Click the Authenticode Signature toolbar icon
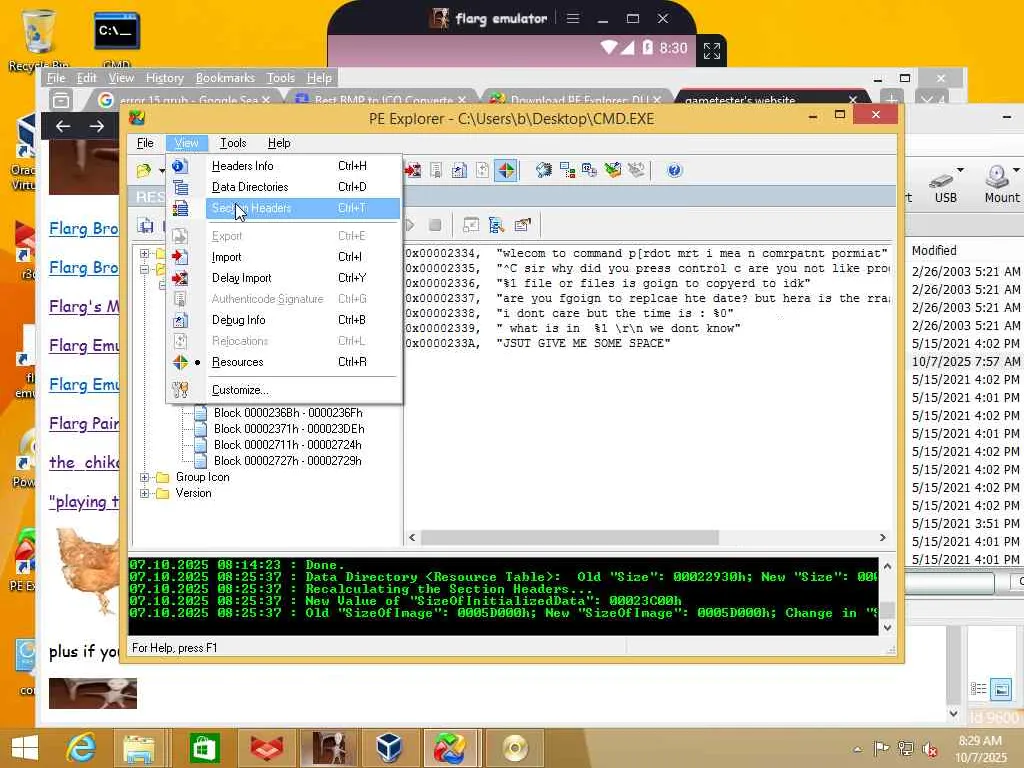1024x768 pixels. click(x=436, y=170)
